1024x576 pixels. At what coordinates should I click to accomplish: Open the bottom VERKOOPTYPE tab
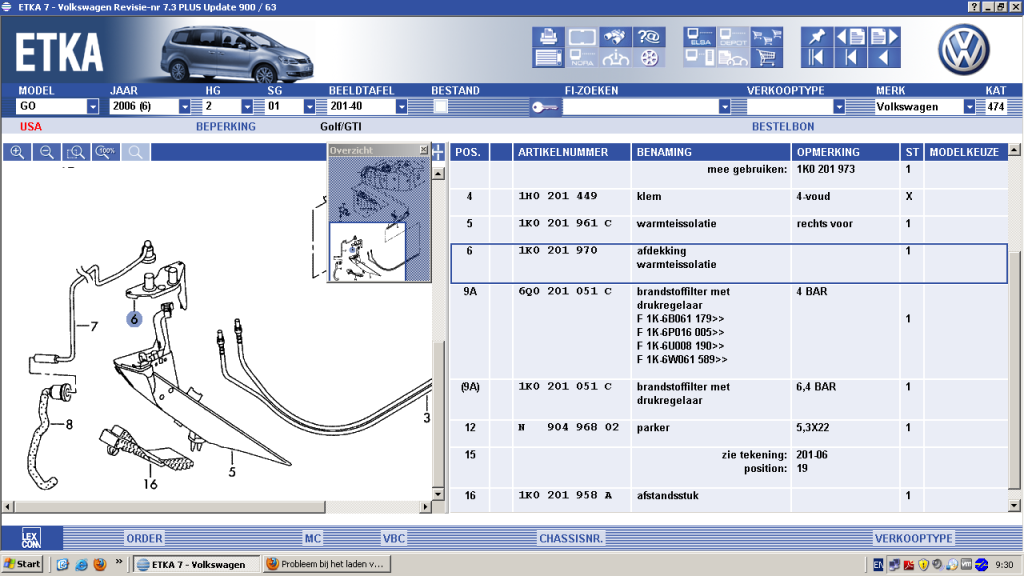(914, 539)
